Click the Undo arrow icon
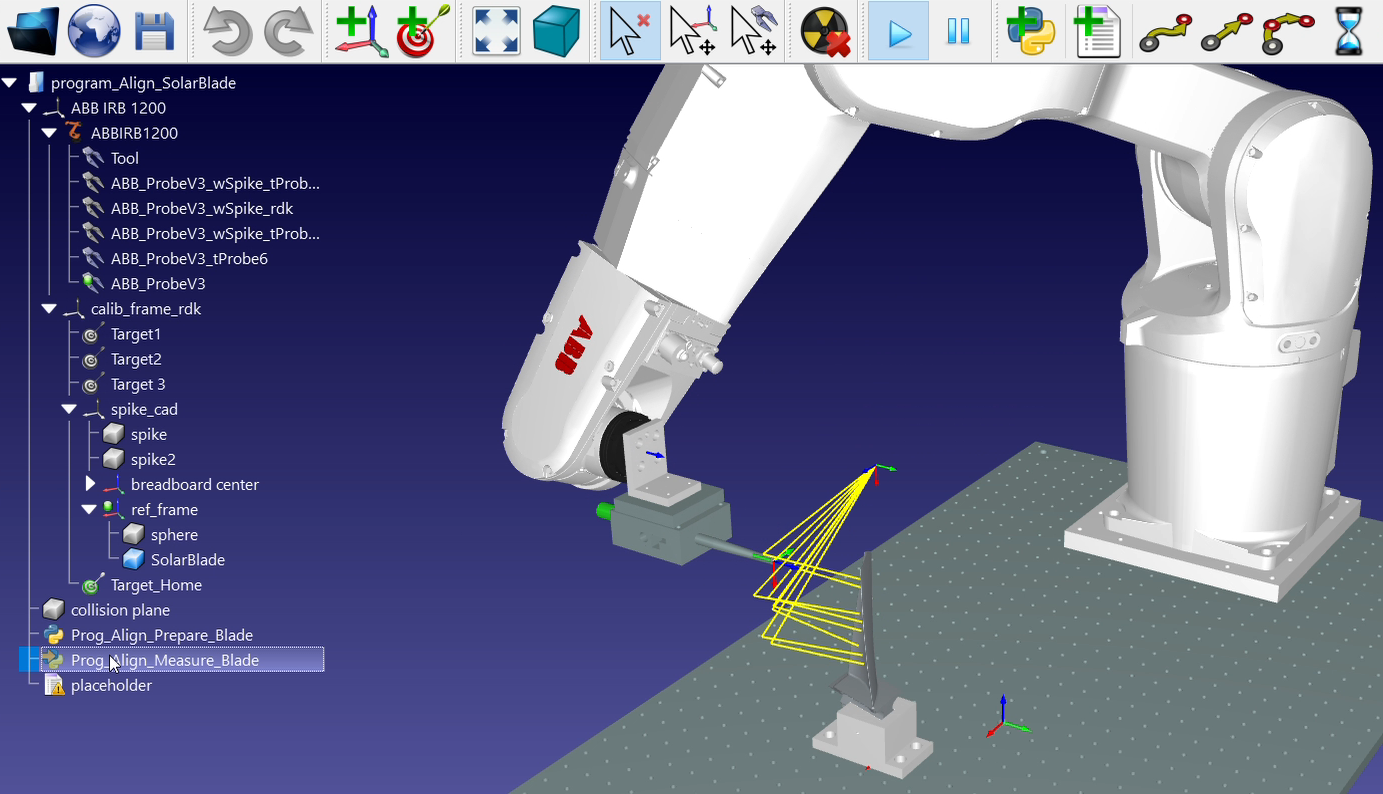1383x794 pixels. click(227, 32)
